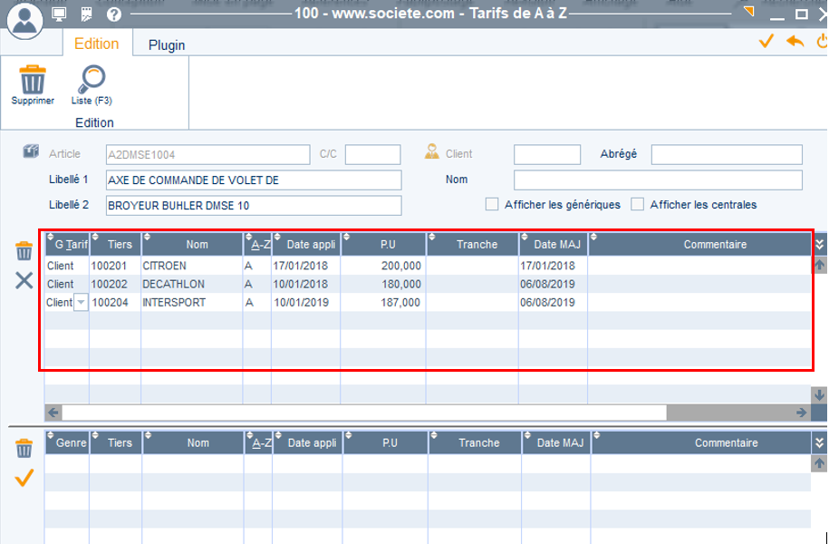Click the Libellé 1 field
This screenshot has width=829, height=544.
254,180
